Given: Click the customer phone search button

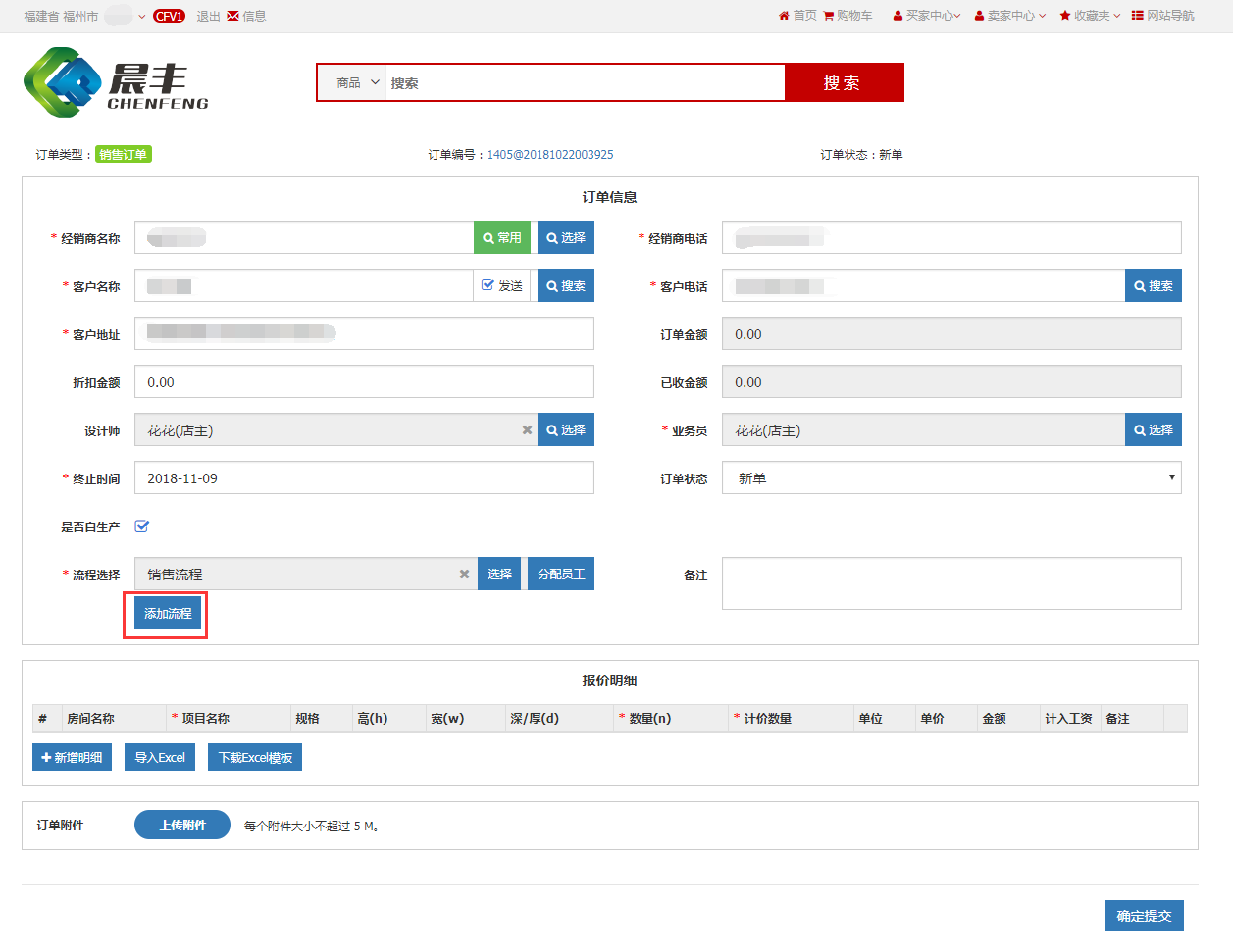Looking at the screenshot, I should coord(1153,286).
